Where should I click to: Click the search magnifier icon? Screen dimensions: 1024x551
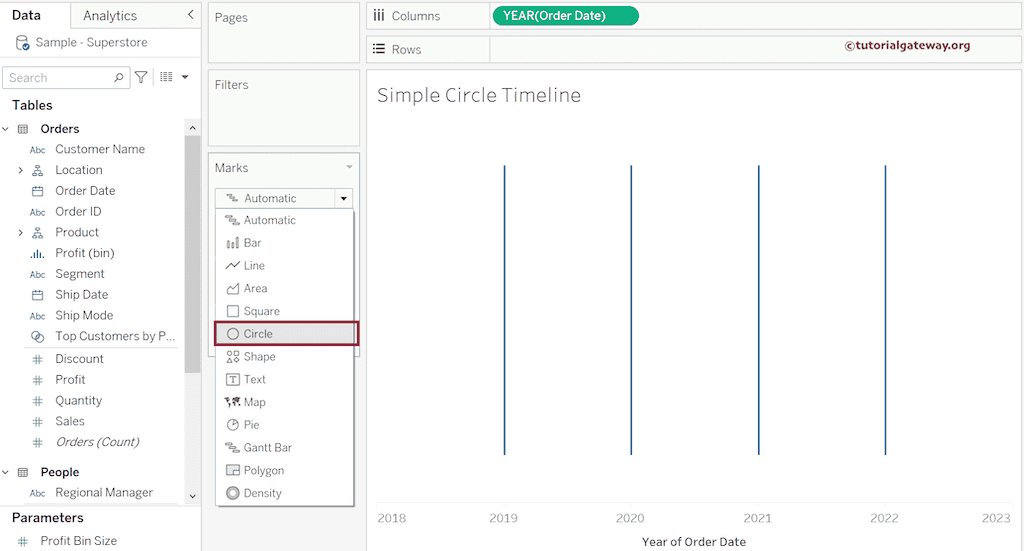click(x=119, y=77)
